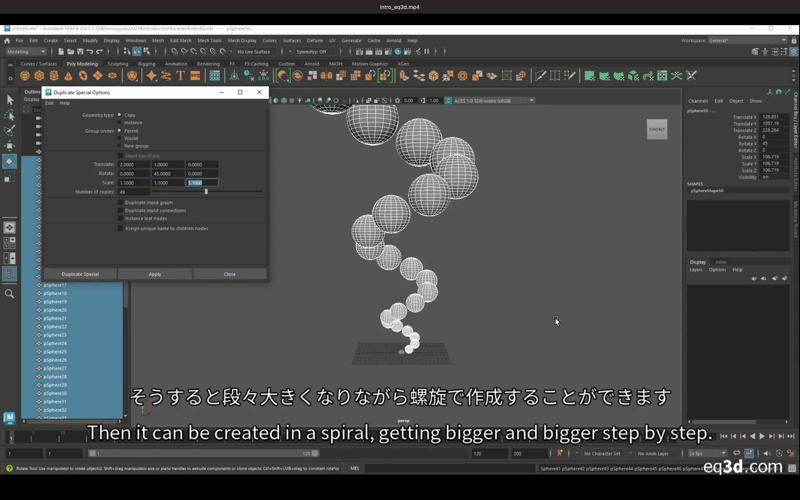This screenshot has width=800, height=500.
Task: Check Assign unique name to children nodes
Action: click(x=121, y=228)
